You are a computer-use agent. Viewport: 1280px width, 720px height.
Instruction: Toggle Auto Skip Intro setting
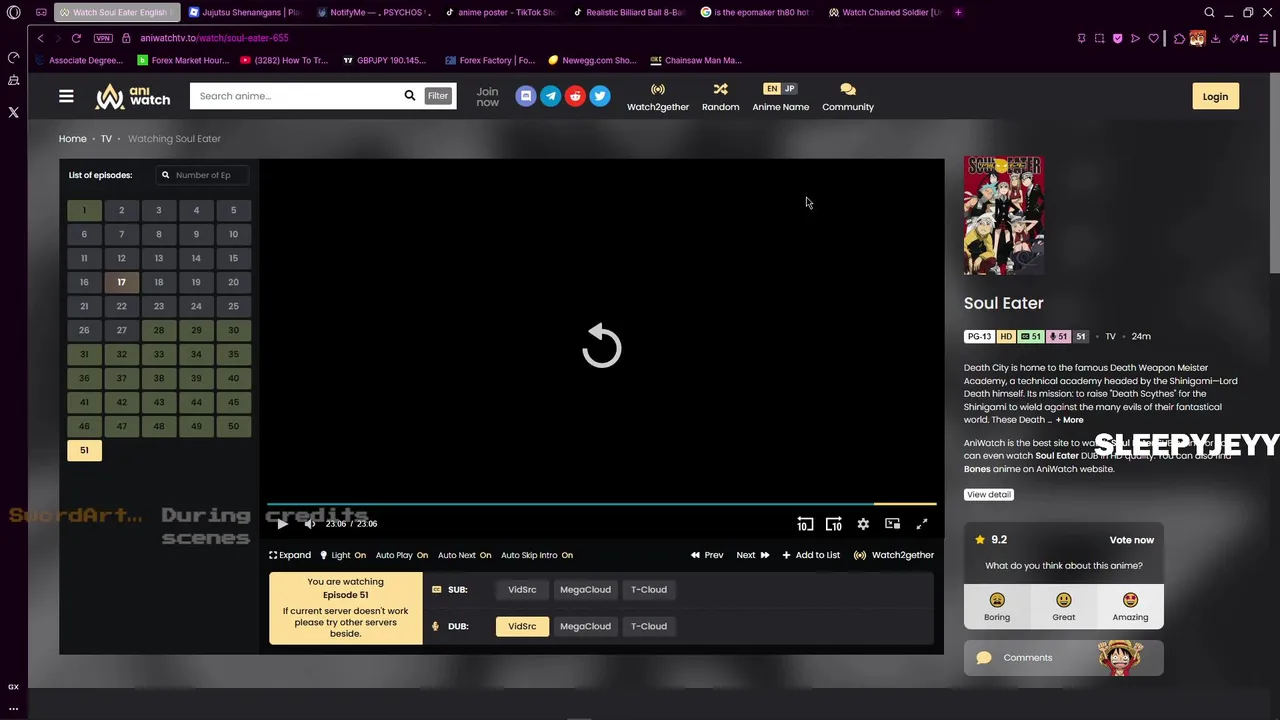coord(537,555)
